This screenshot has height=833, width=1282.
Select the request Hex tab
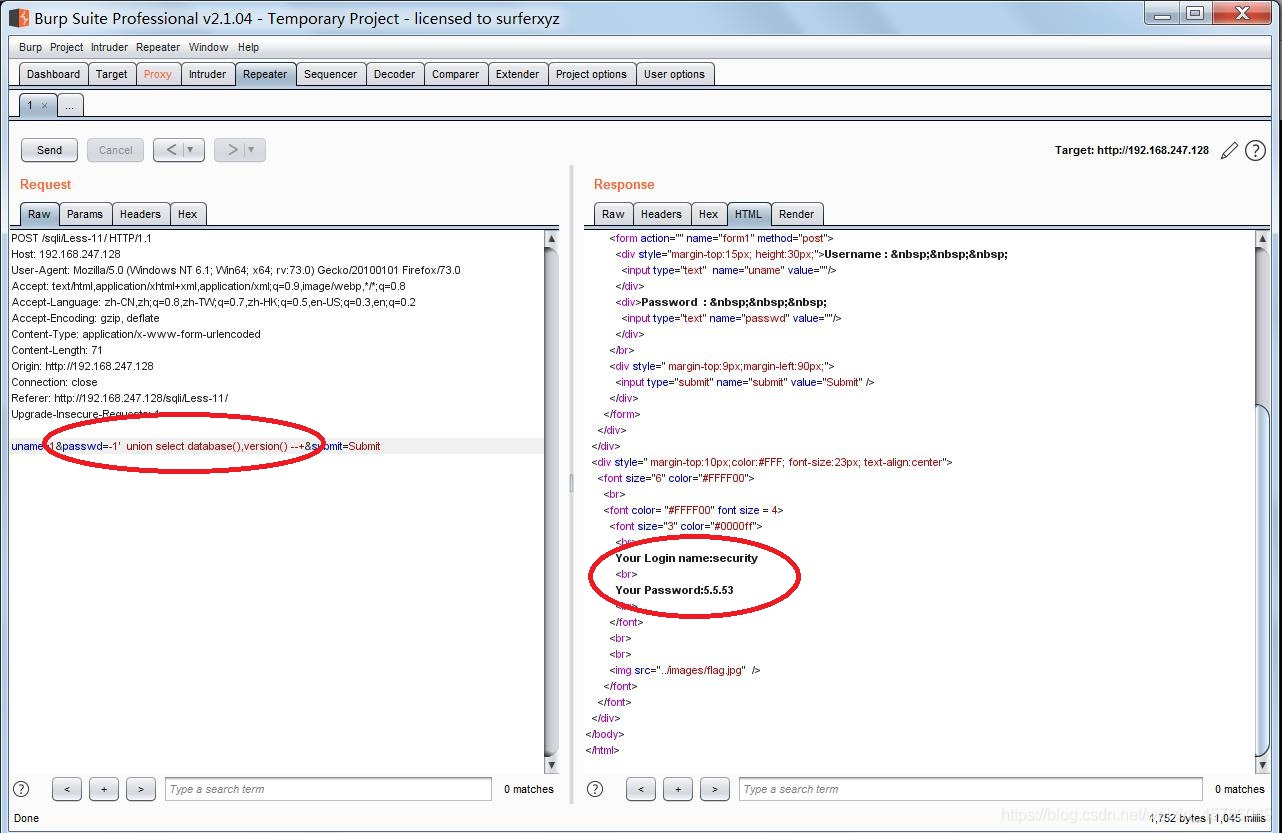click(x=187, y=214)
